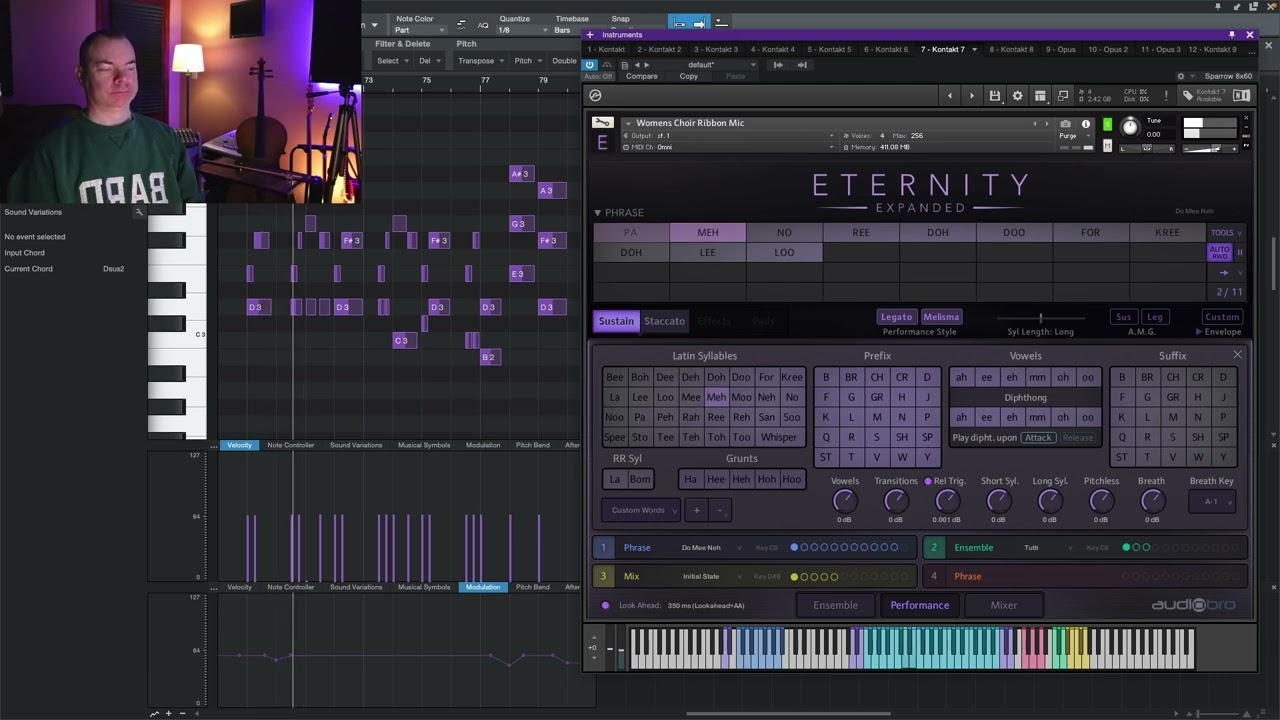Select the MEH phrase cell
The height and width of the screenshot is (720, 1280).
[x=708, y=232]
